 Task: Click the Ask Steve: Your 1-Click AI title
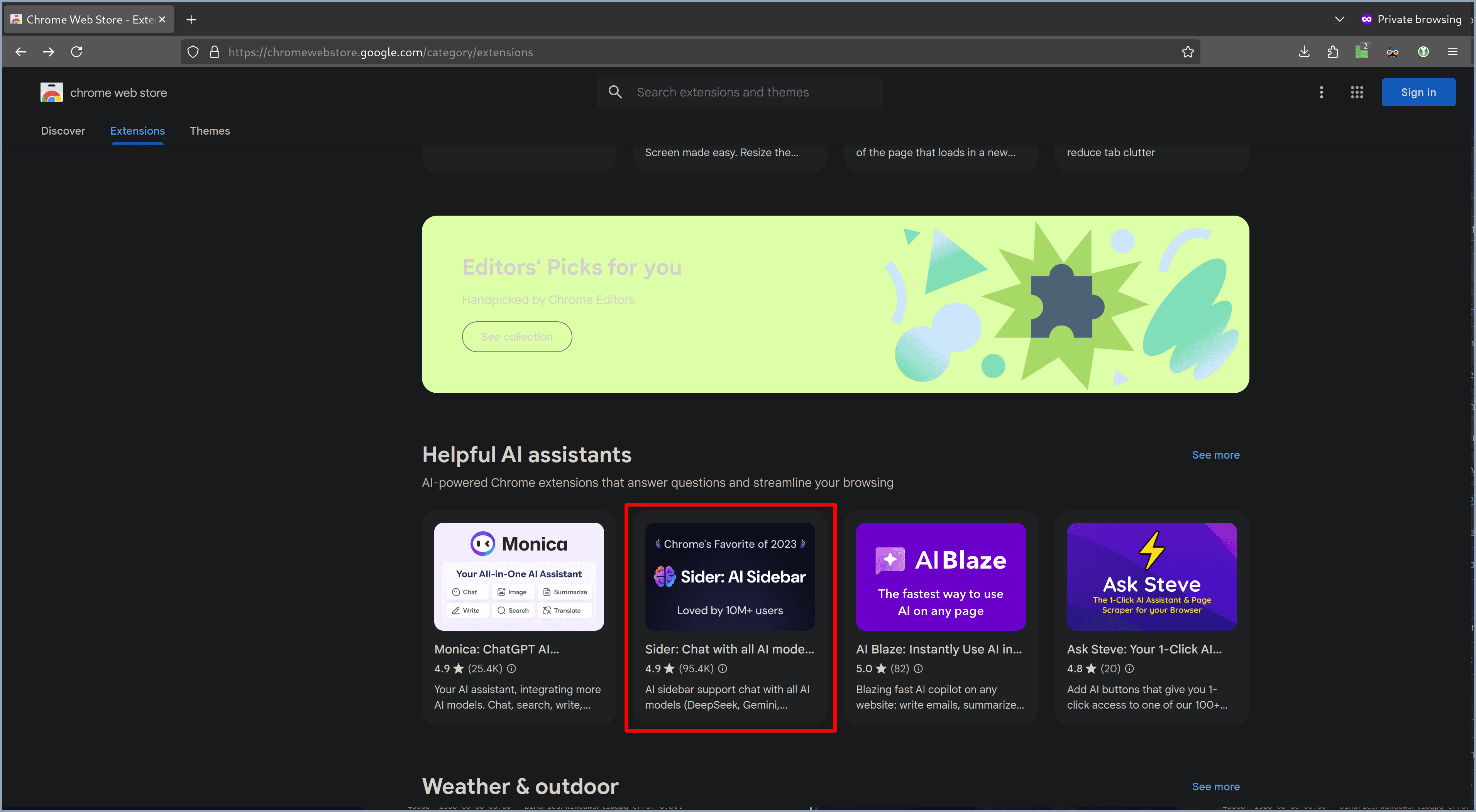pos(1144,649)
